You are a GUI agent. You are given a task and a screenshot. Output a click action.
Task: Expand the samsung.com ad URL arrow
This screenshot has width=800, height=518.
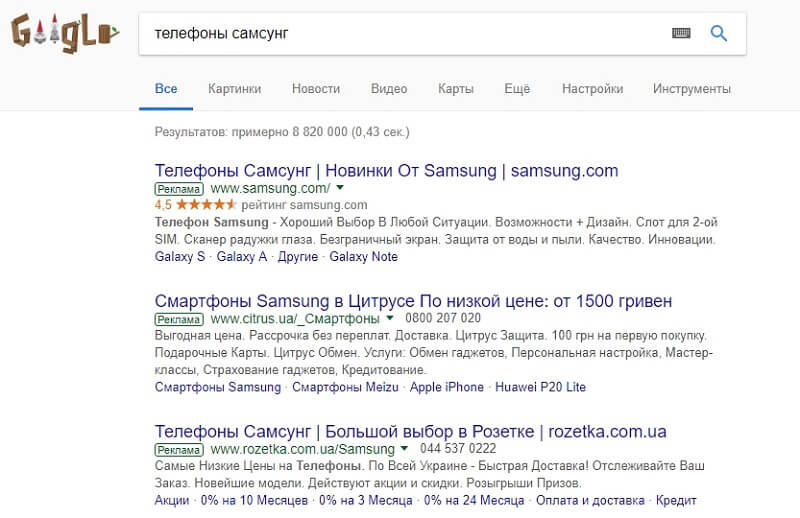point(340,188)
